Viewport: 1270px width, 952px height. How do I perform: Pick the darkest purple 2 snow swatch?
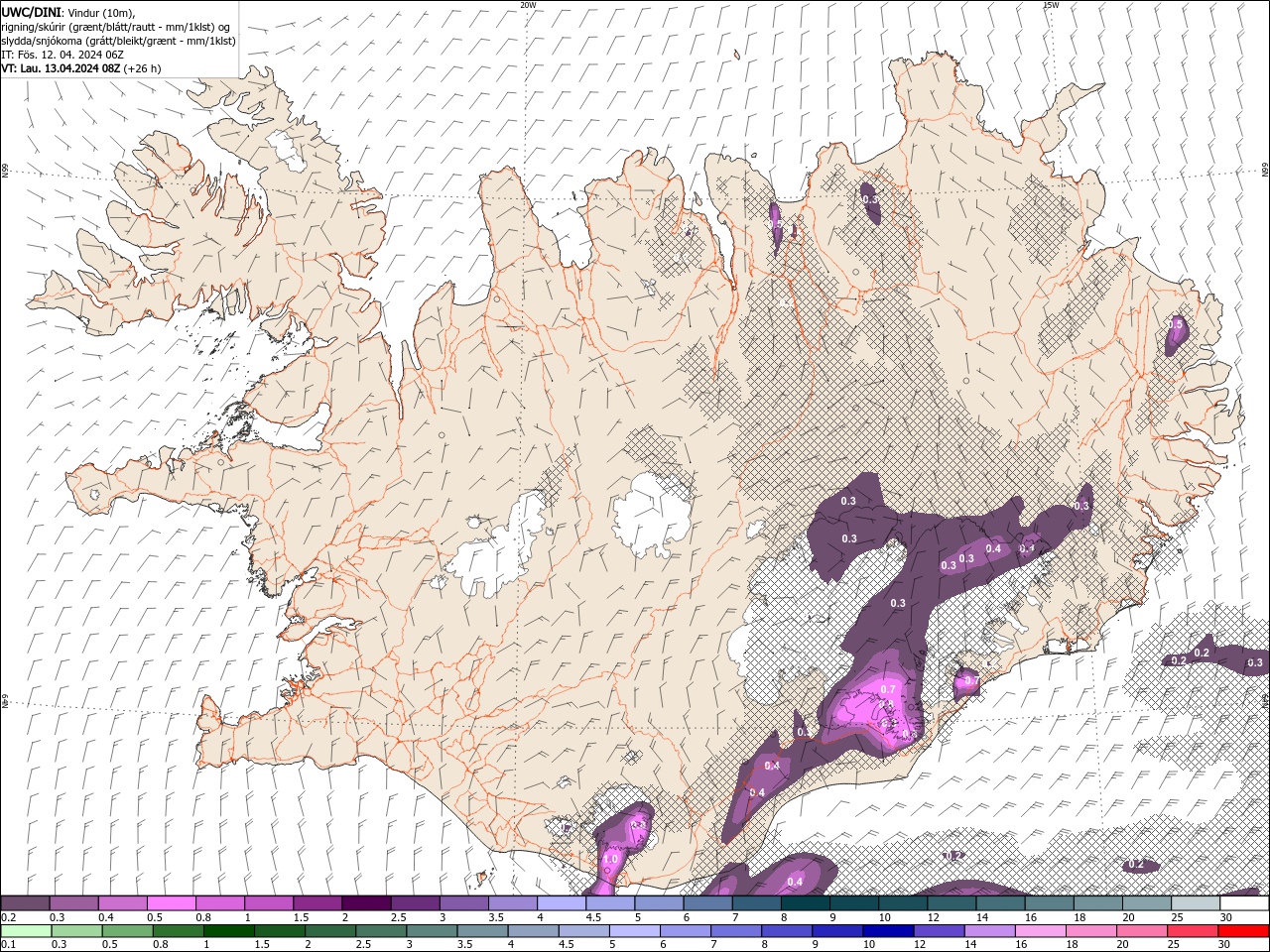tap(366, 903)
